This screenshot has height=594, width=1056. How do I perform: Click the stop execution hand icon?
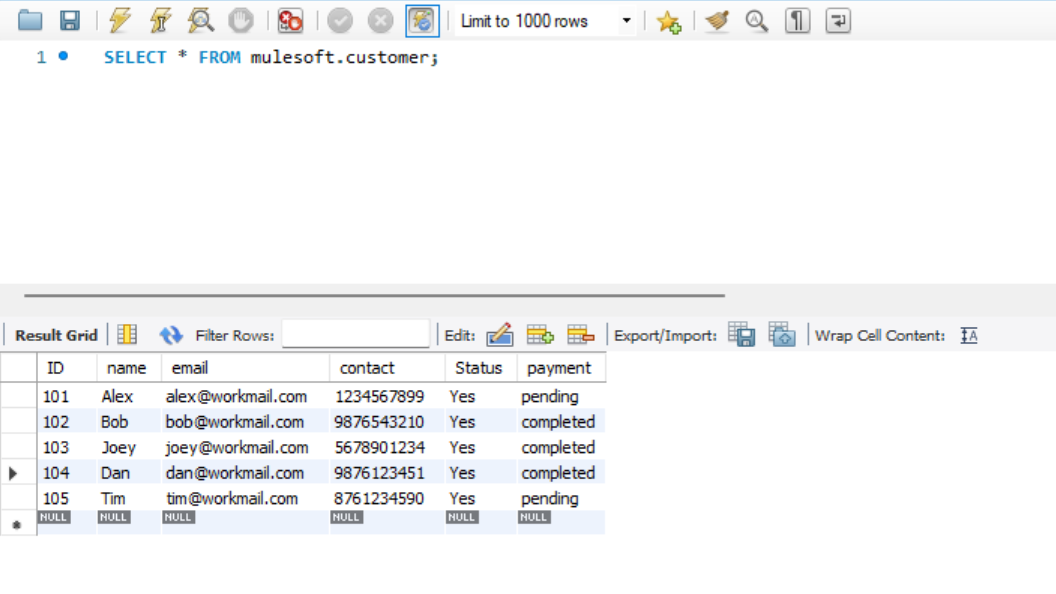point(240,20)
